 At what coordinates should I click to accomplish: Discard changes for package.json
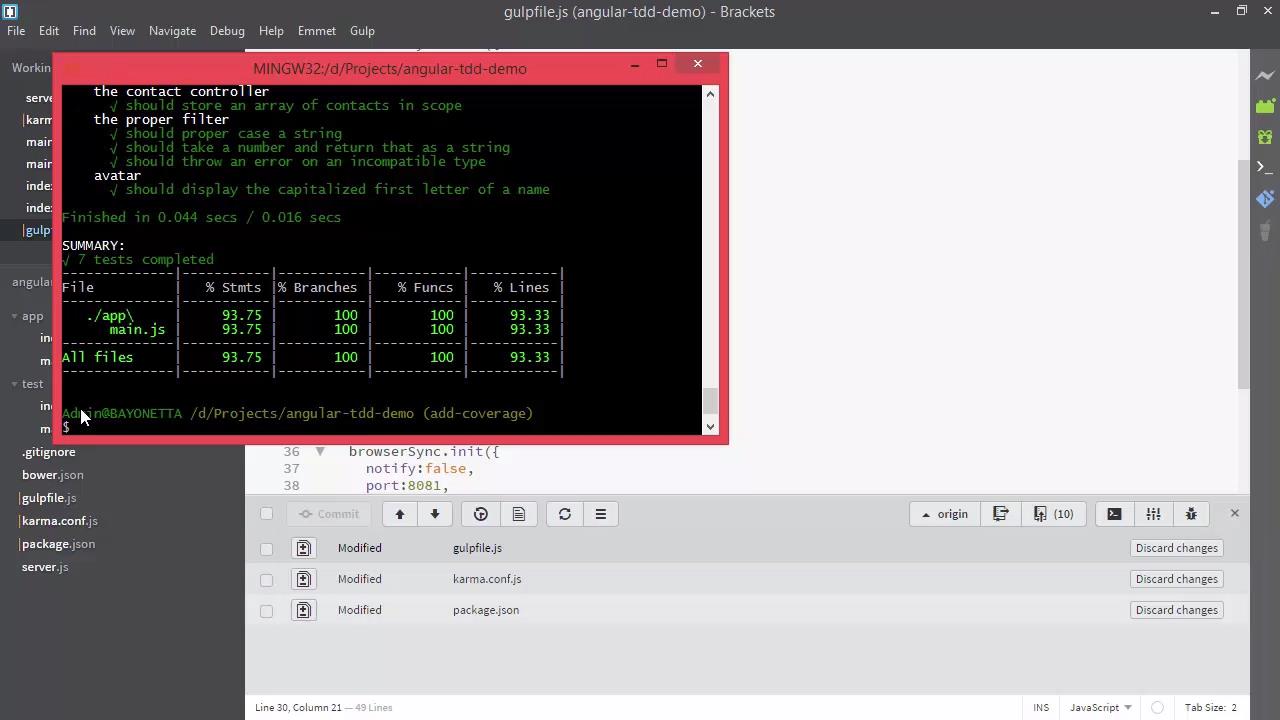click(1177, 610)
